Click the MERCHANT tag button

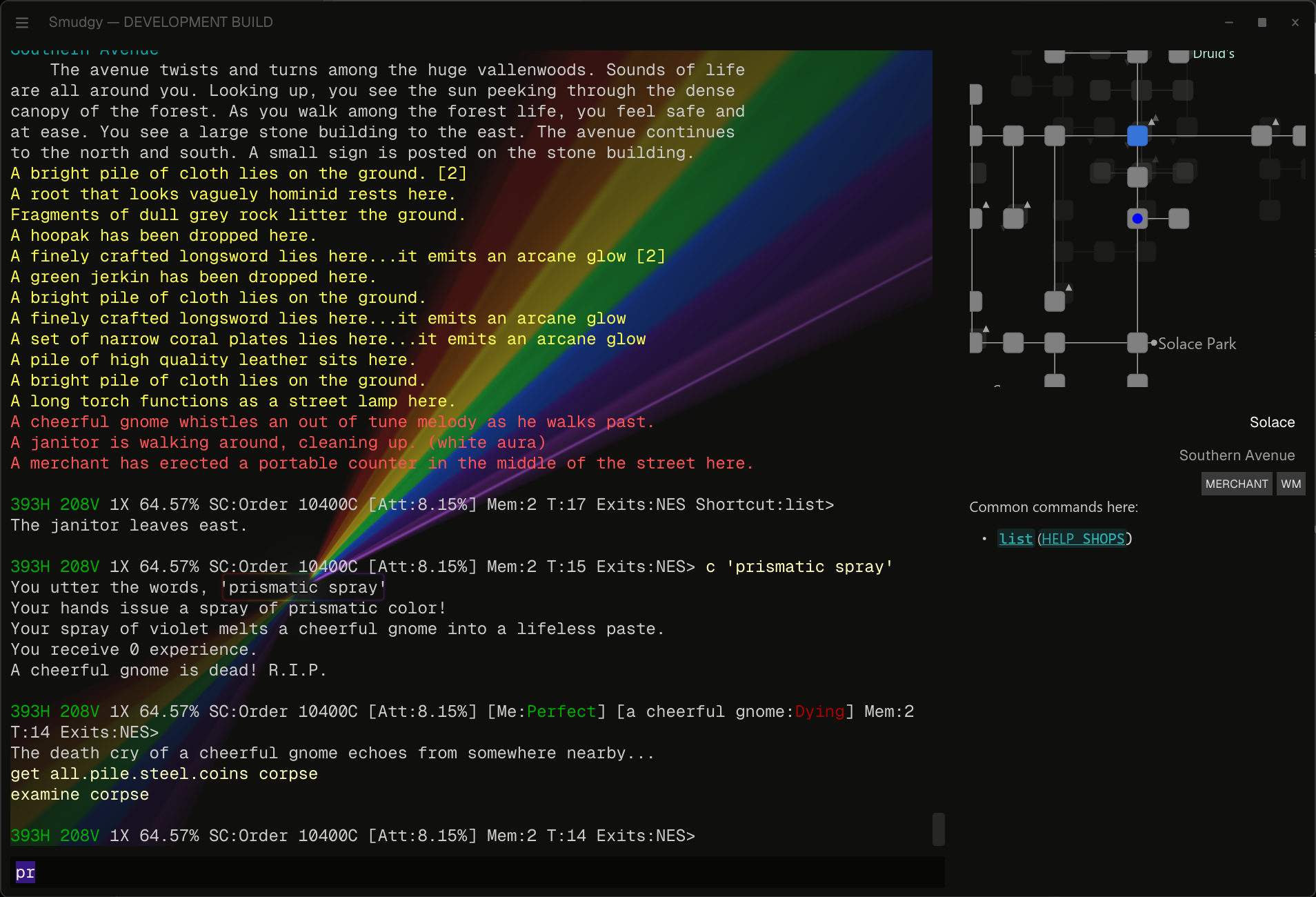click(1237, 484)
